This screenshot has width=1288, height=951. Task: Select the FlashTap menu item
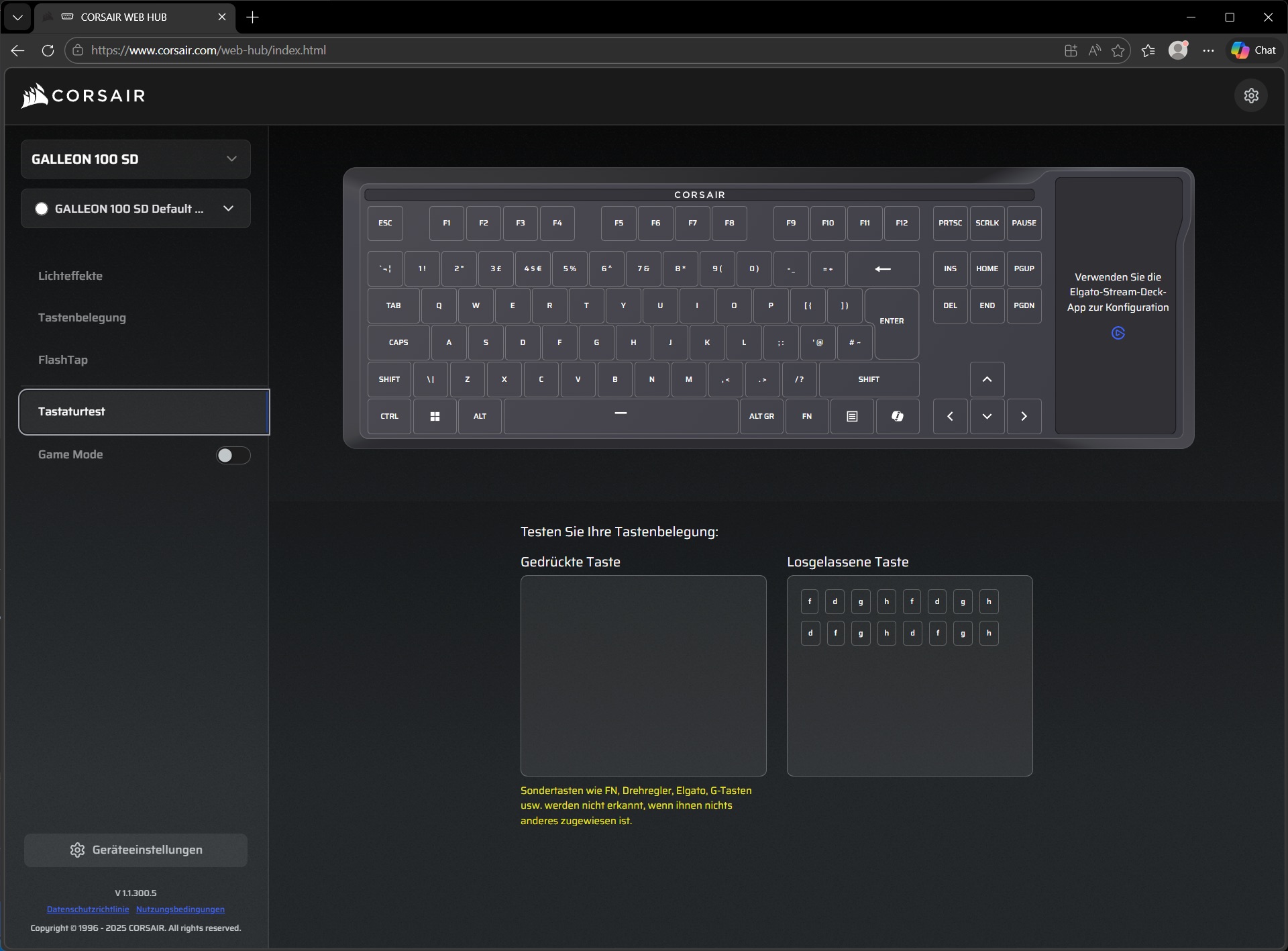[63, 360]
